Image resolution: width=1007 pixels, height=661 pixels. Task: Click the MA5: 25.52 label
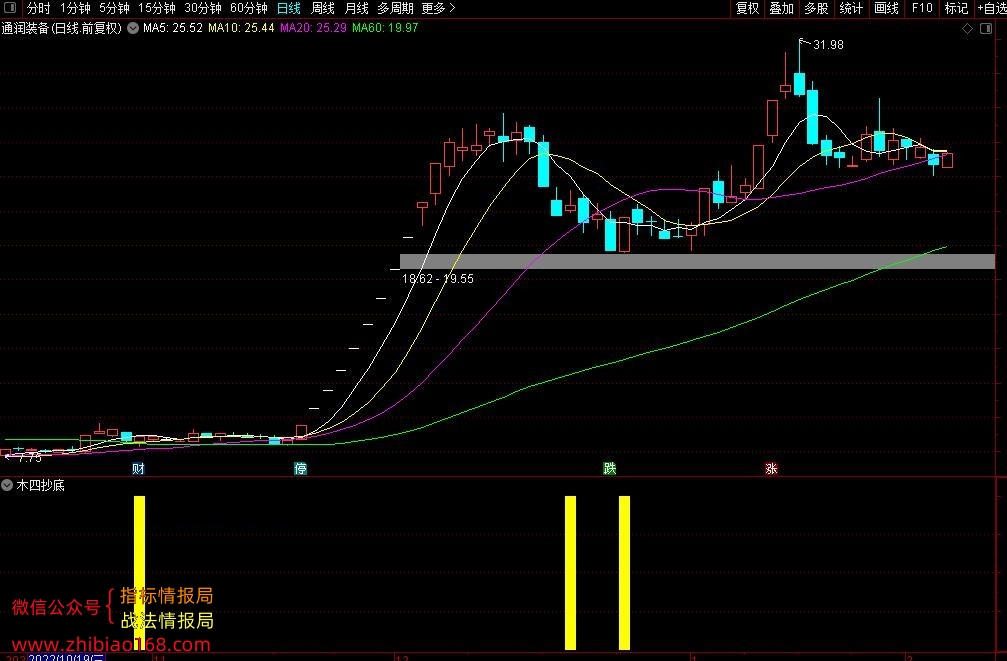click(x=173, y=28)
